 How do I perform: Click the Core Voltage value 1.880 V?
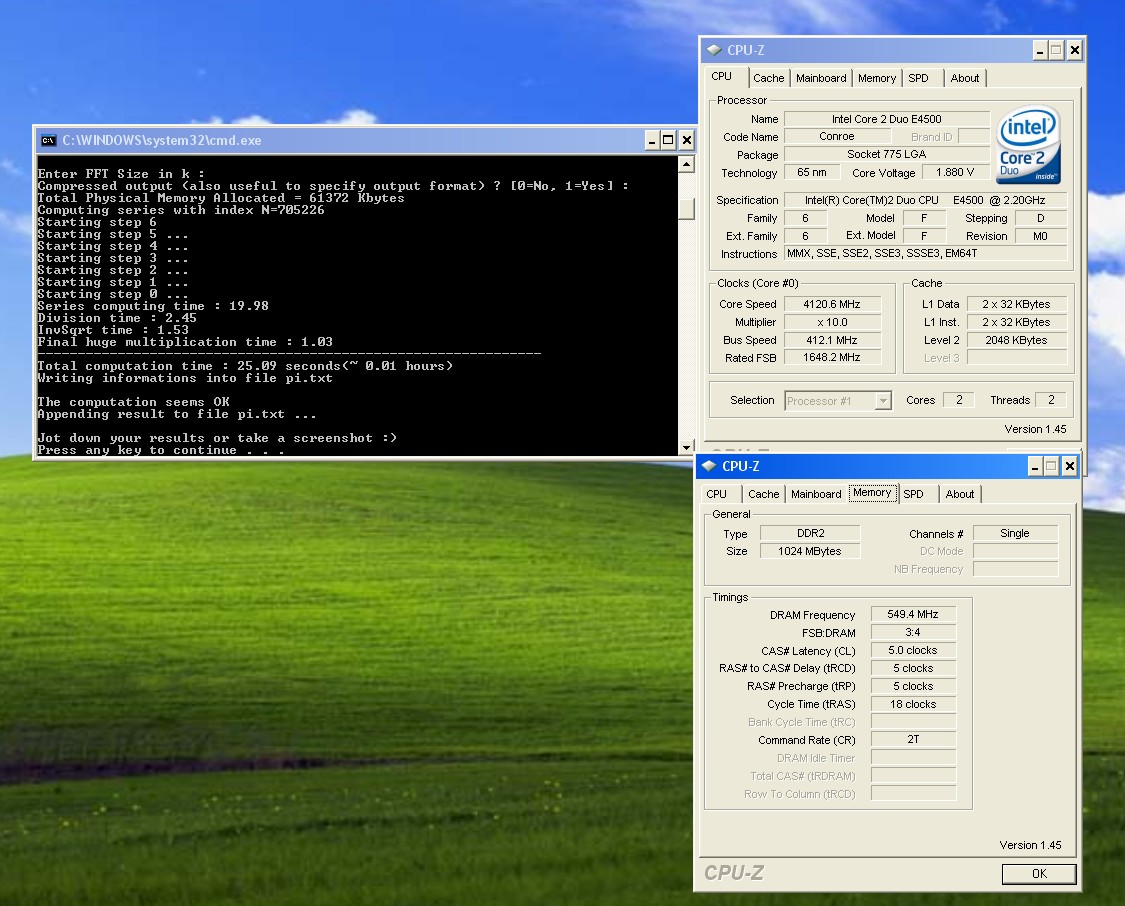click(x=955, y=172)
